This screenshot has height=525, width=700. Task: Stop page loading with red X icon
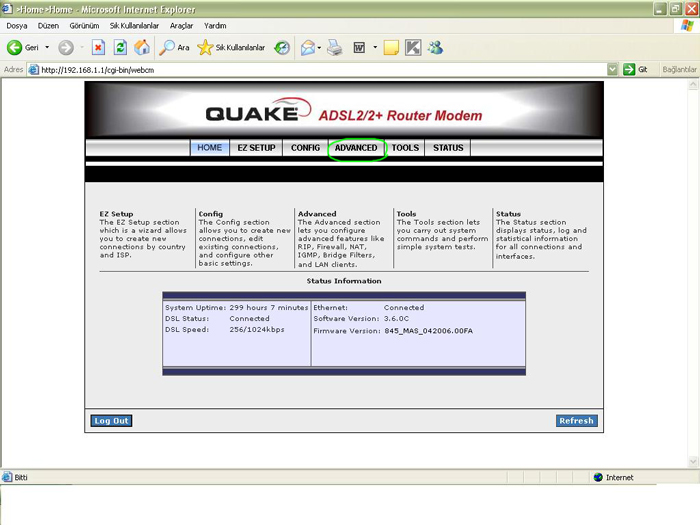(x=98, y=47)
